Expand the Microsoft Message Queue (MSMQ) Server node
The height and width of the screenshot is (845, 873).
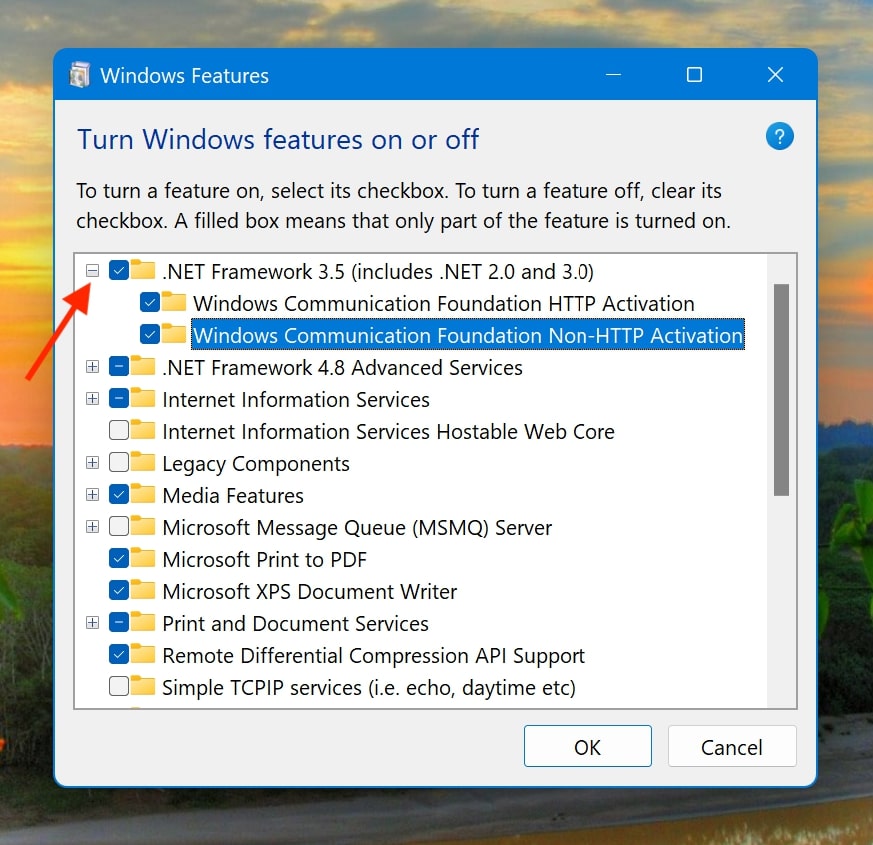(92, 527)
